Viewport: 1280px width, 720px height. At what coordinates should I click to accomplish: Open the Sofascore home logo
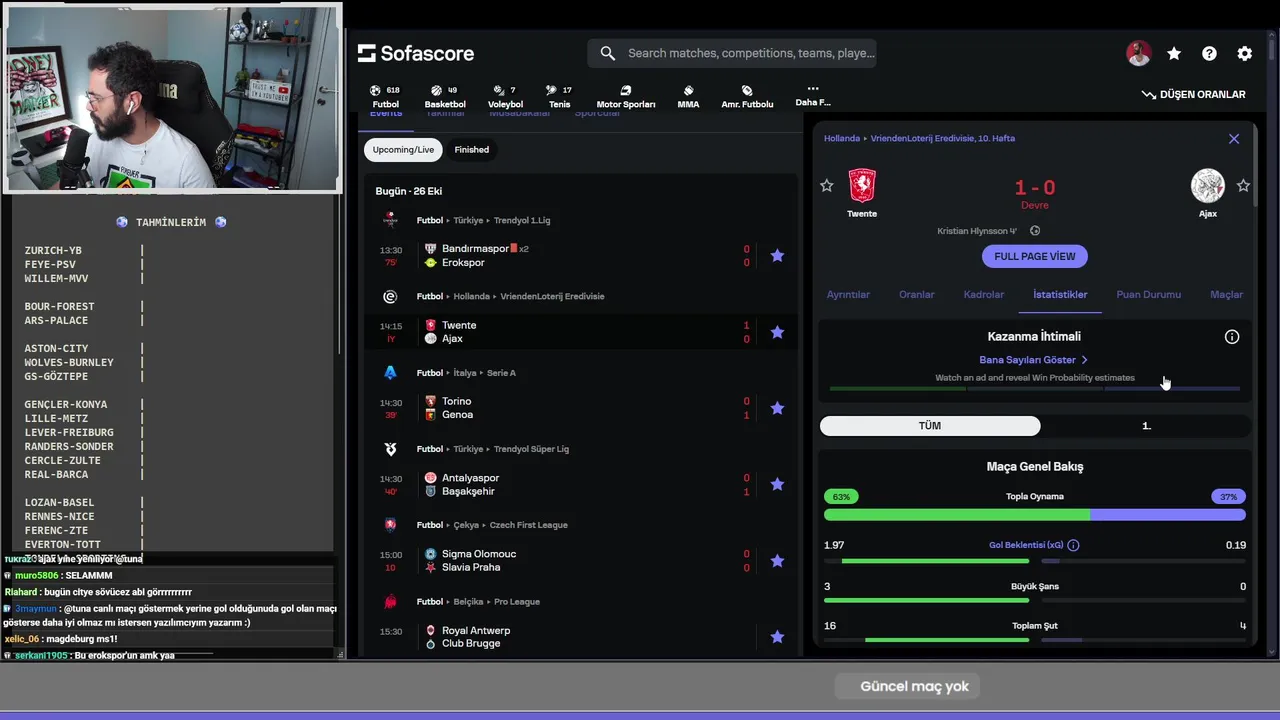coord(416,53)
